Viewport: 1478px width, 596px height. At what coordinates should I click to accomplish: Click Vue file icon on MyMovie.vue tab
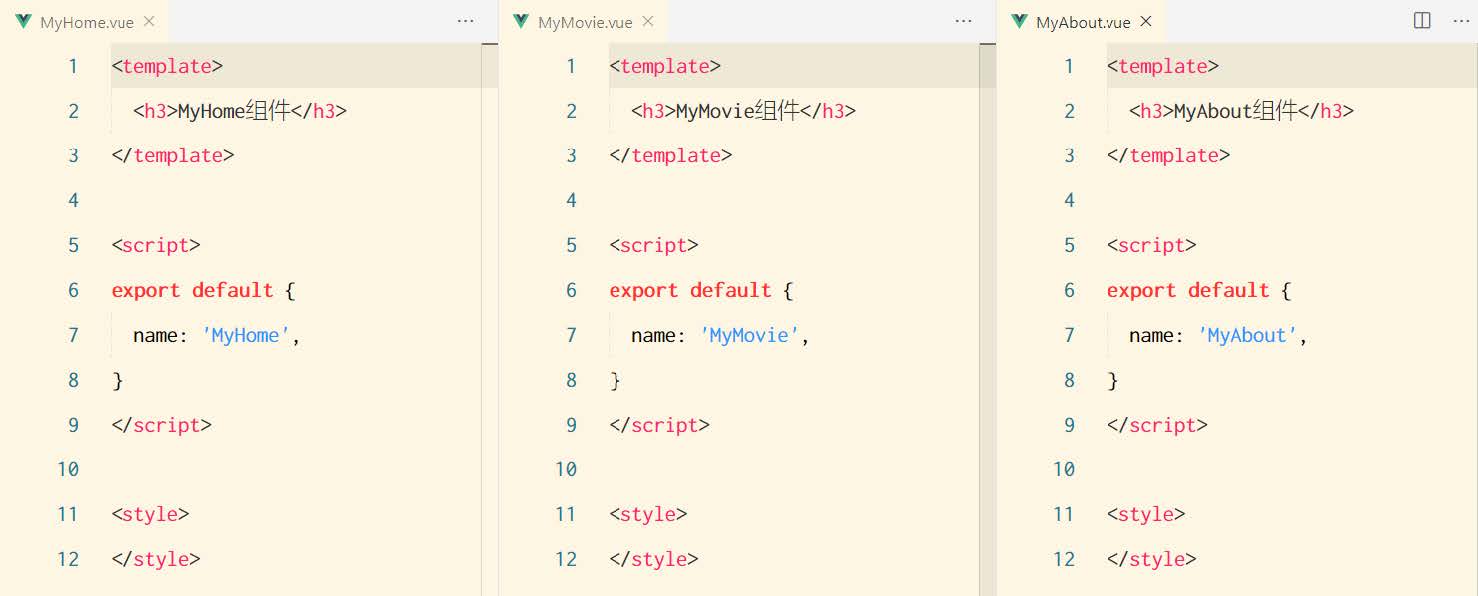[521, 22]
